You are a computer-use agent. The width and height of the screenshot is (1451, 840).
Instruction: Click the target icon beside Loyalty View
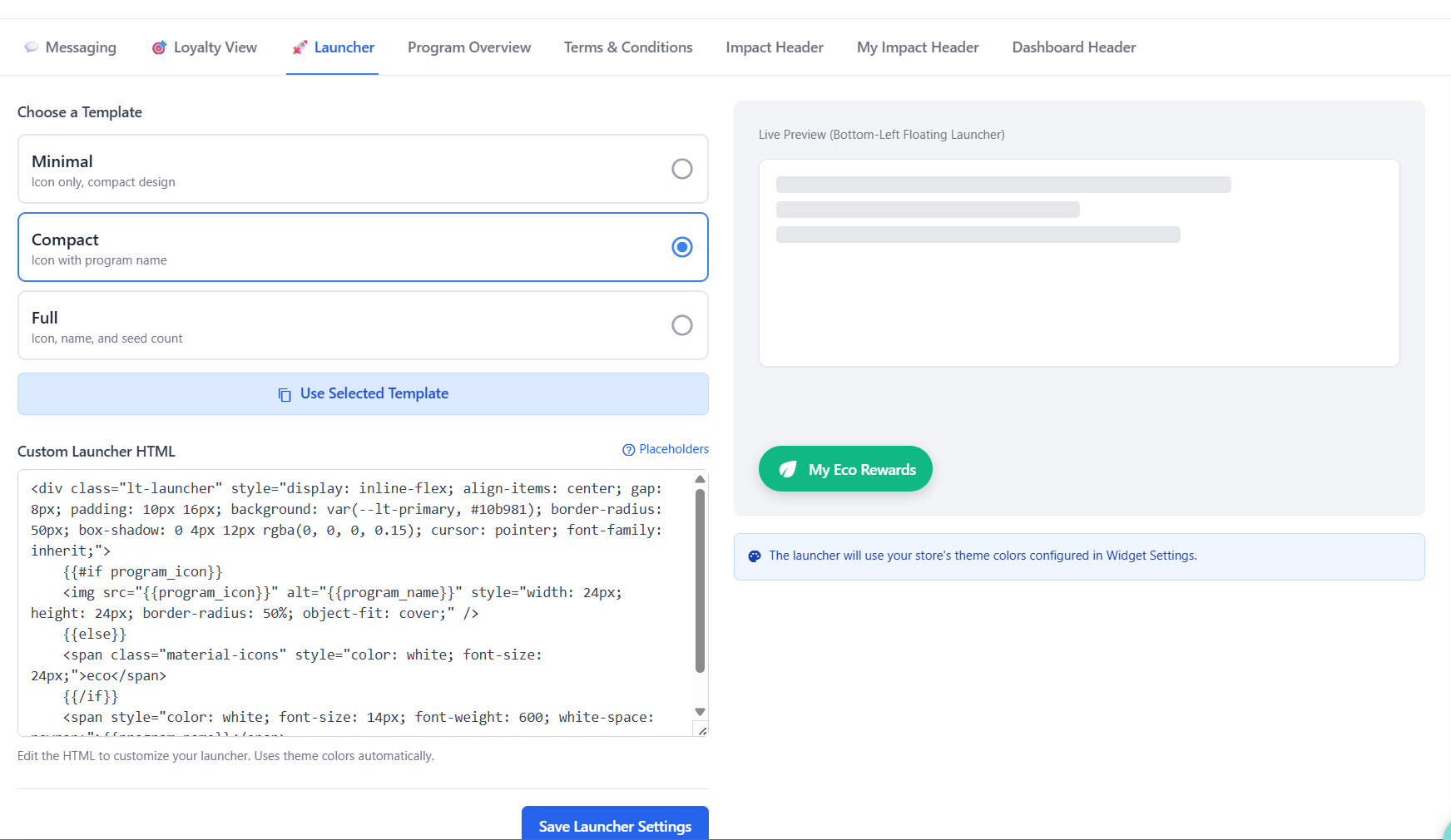[159, 47]
